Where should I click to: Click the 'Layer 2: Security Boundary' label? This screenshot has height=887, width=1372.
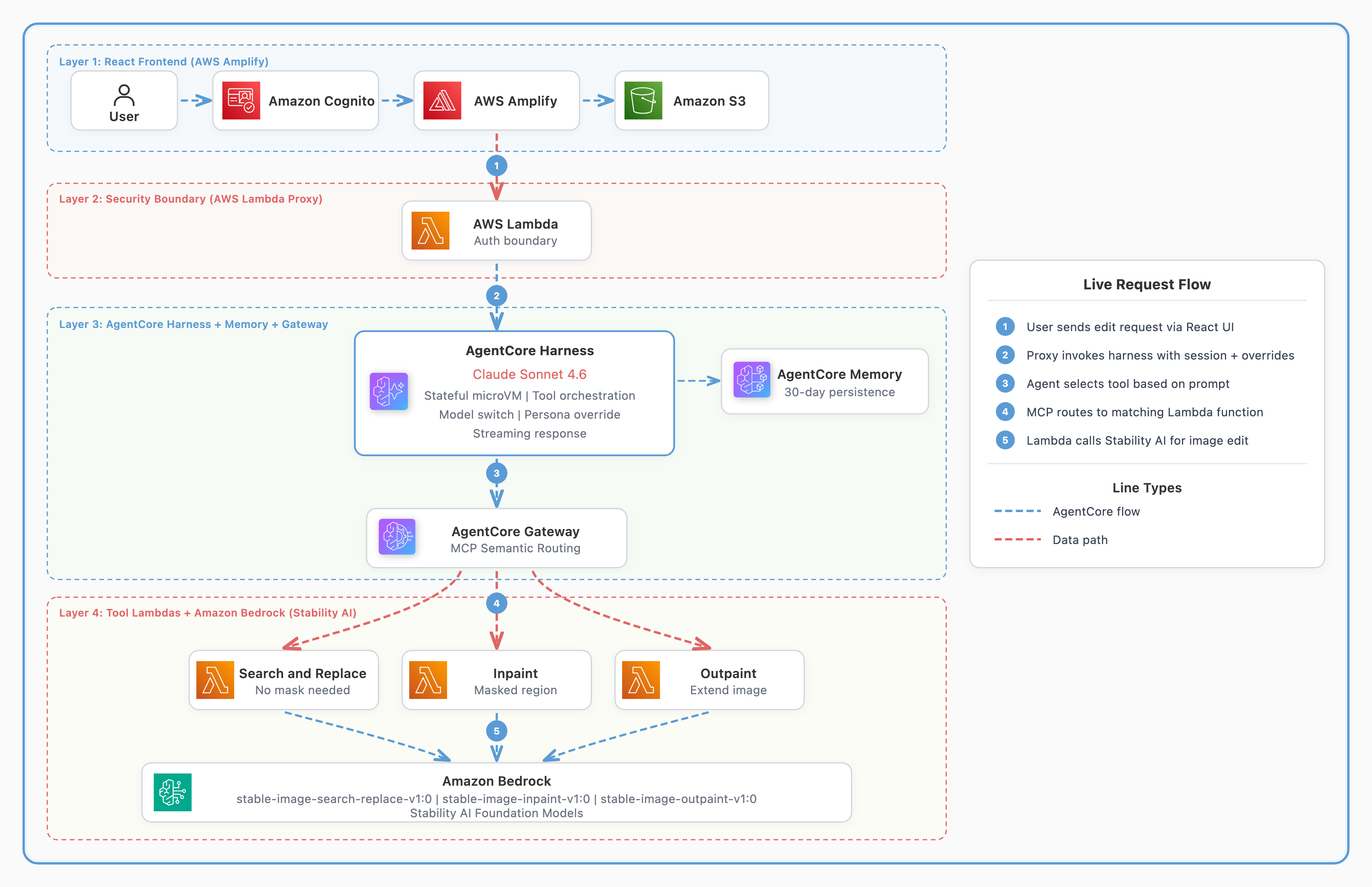191,199
